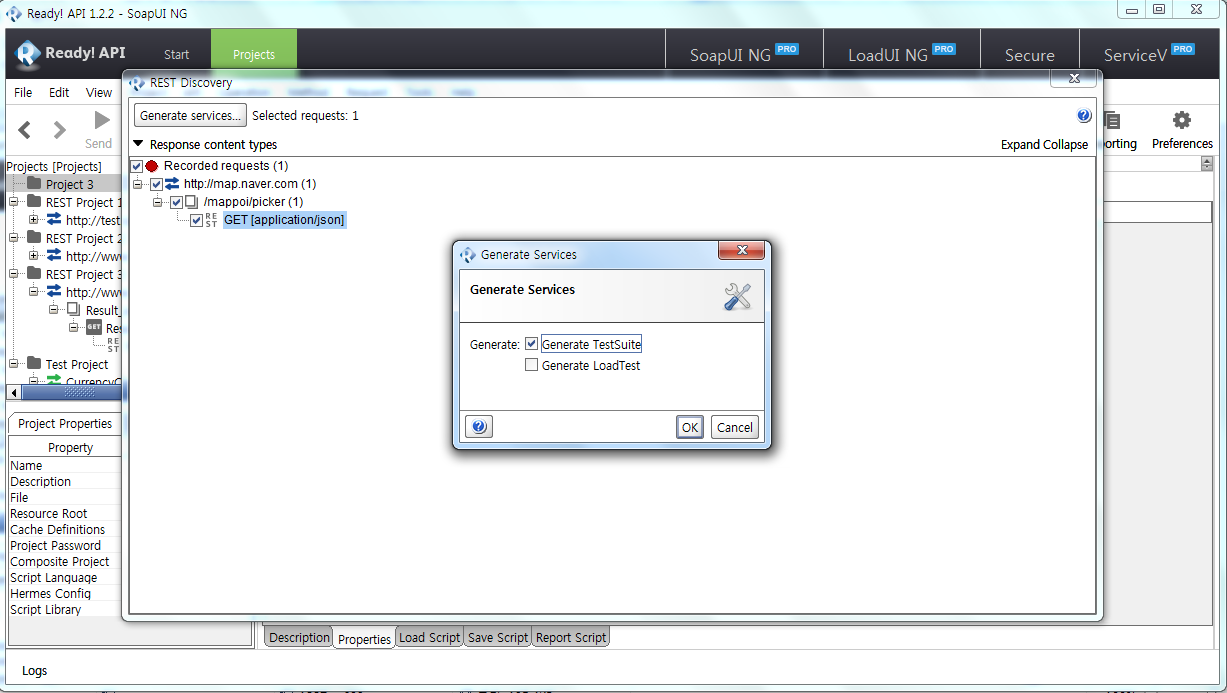Click the red Recorded requests icon

click(152, 166)
